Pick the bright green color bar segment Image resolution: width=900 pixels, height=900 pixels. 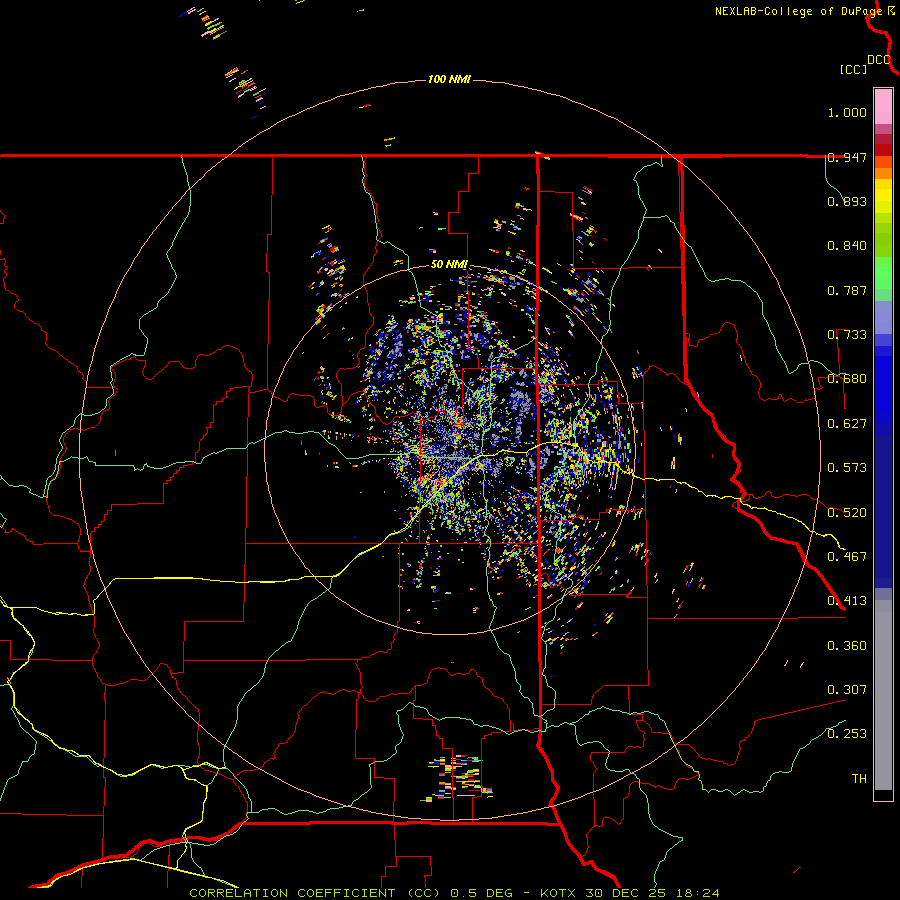883,273
